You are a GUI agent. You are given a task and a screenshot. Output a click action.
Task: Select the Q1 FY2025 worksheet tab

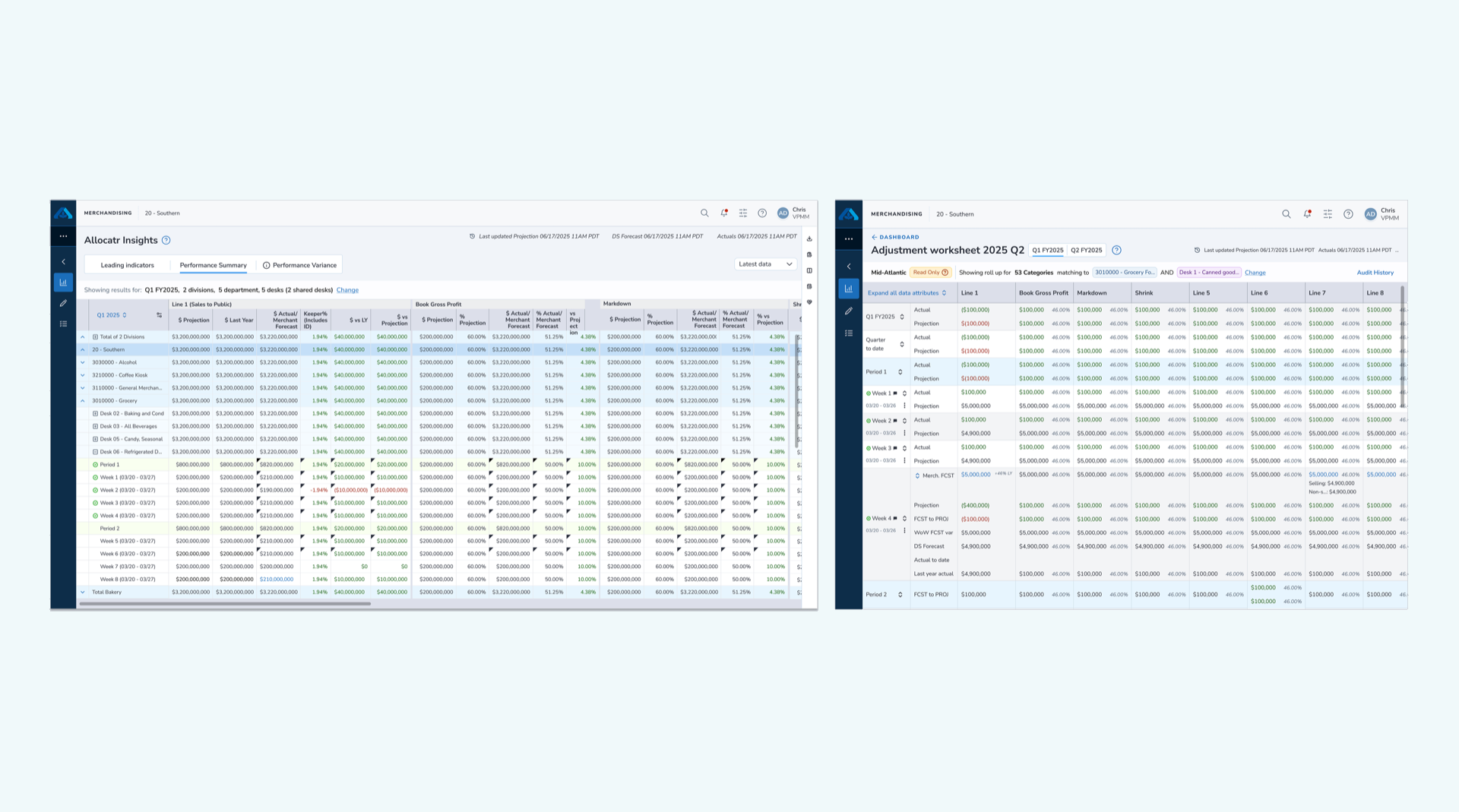click(1048, 250)
